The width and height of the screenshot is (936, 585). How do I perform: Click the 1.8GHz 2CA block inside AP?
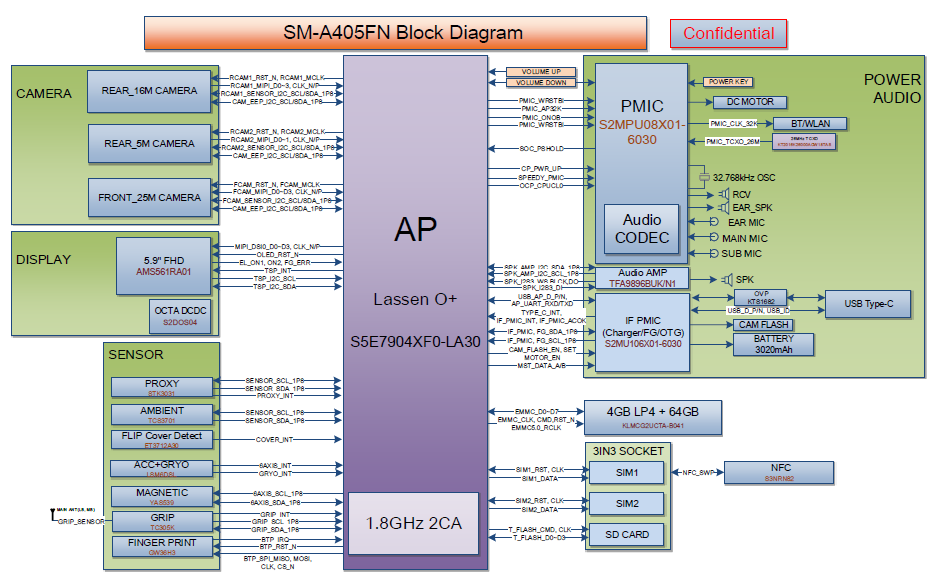click(413, 524)
